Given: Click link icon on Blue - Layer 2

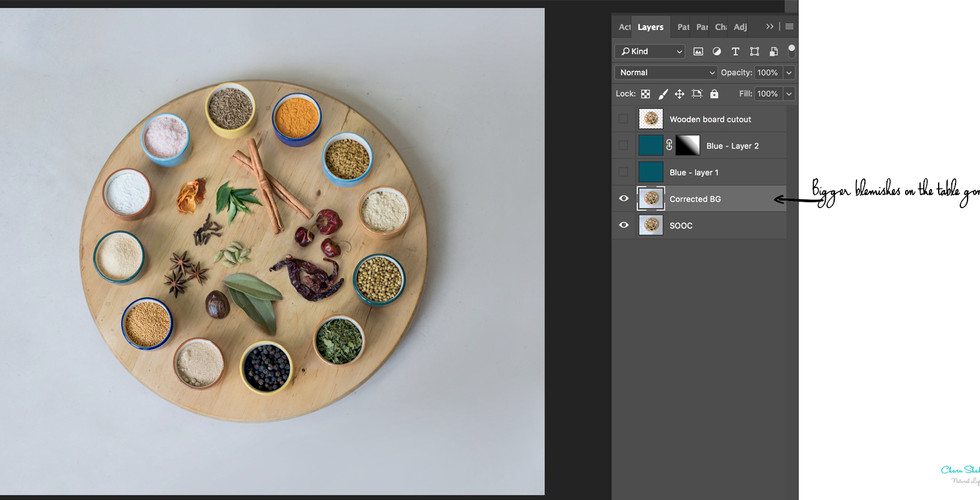Looking at the screenshot, I should [669, 146].
